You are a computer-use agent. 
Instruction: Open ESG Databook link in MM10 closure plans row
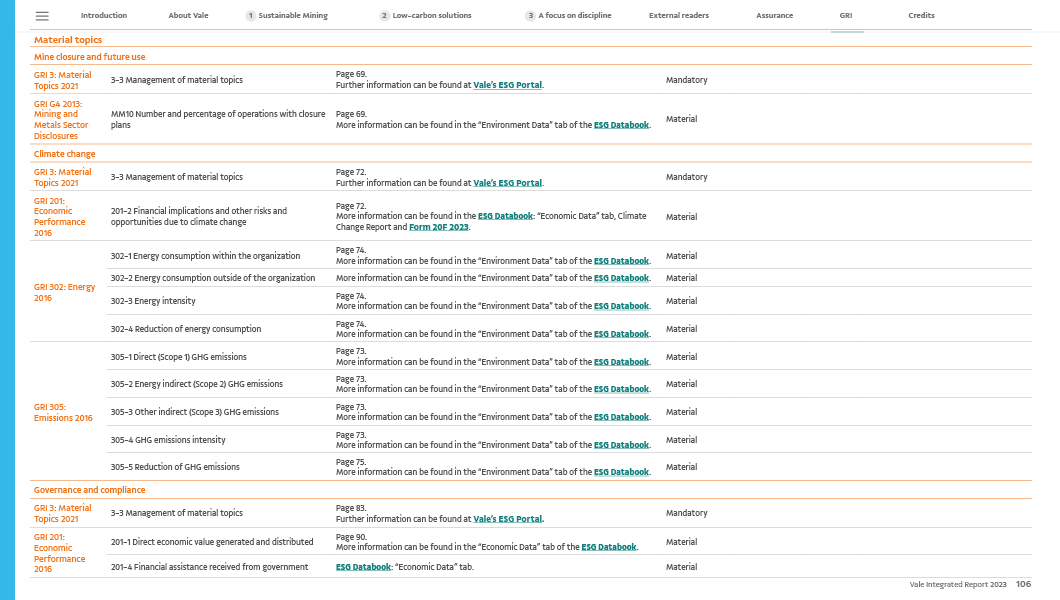click(x=621, y=125)
